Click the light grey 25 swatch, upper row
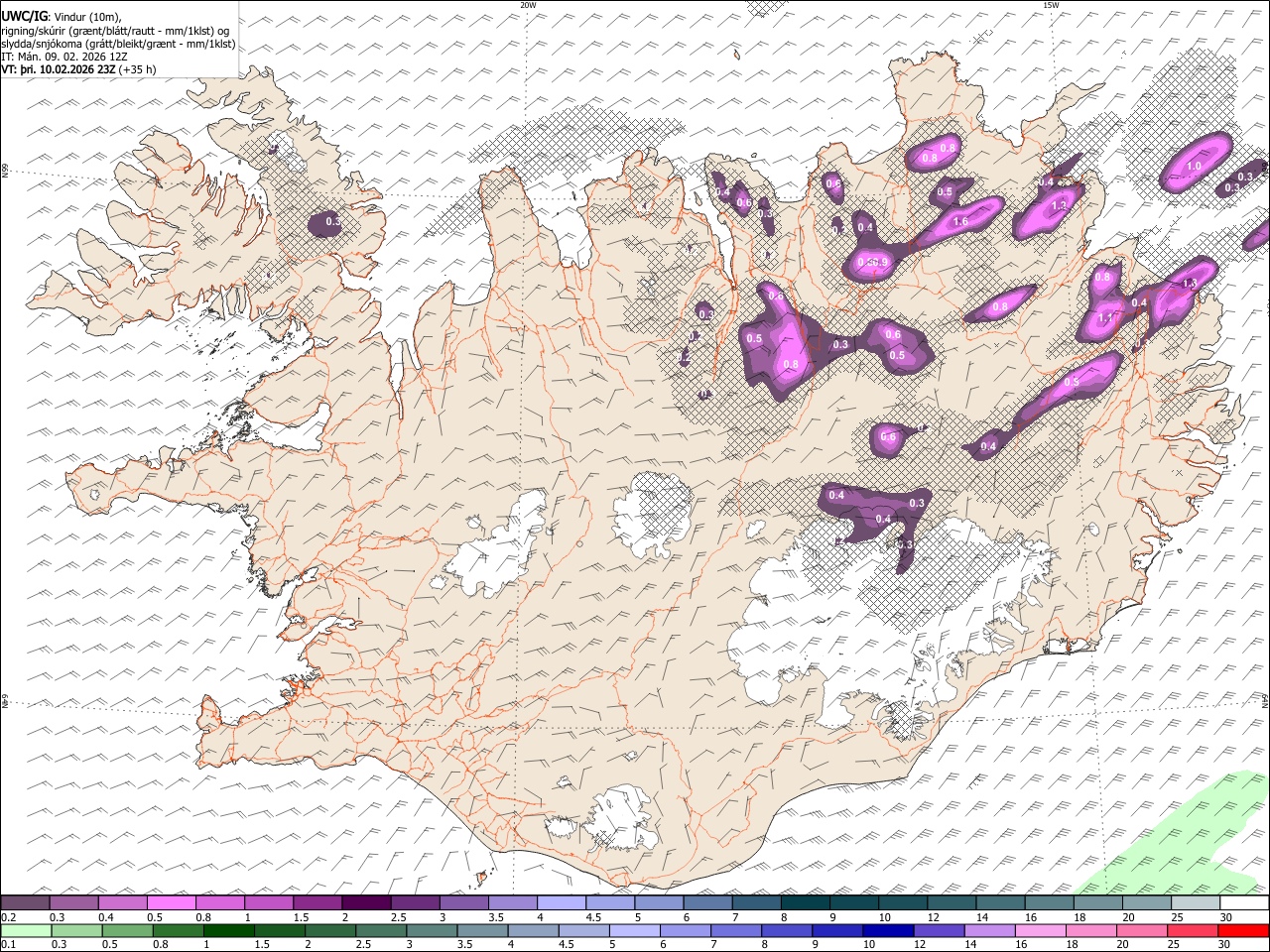 pos(1195,903)
